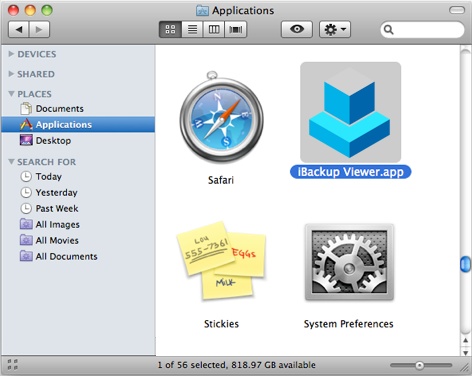Collapse the PLACES section
The height and width of the screenshot is (376, 472).
click(x=11, y=94)
